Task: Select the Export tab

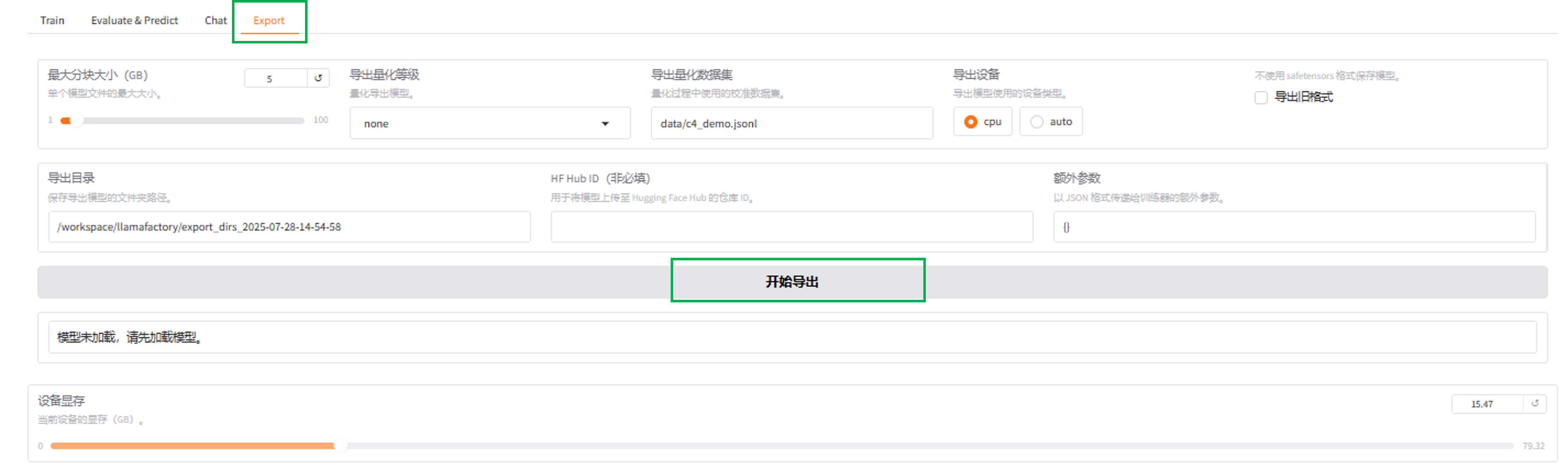Action: coord(268,21)
